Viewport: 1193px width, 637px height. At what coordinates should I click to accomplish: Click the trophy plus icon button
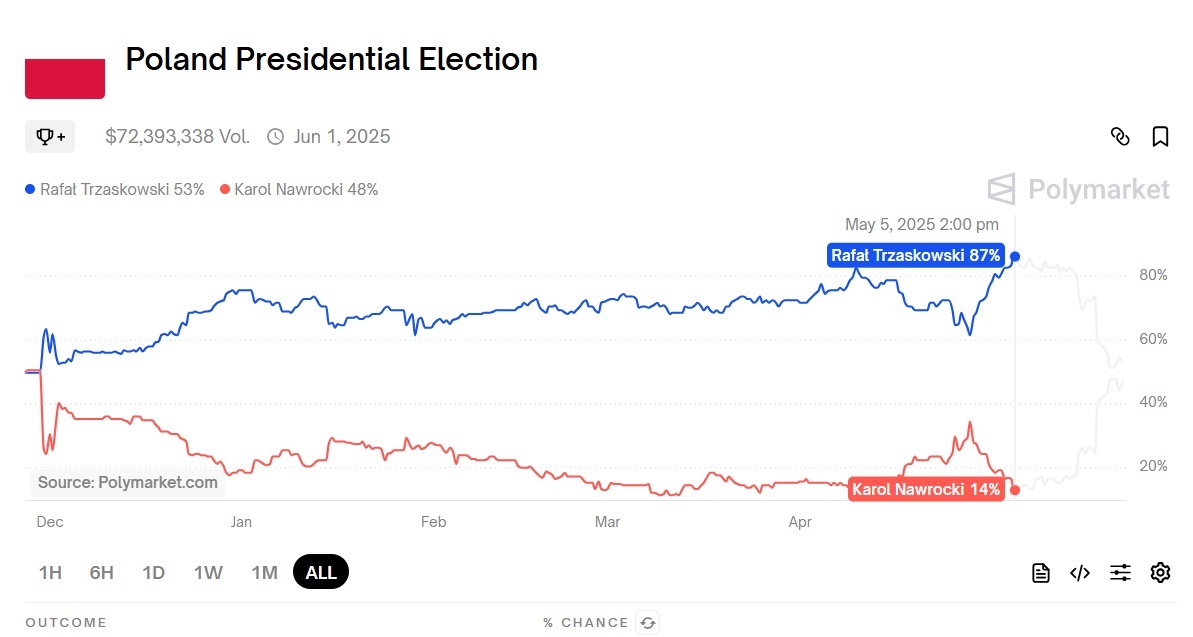[x=50, y=136]
